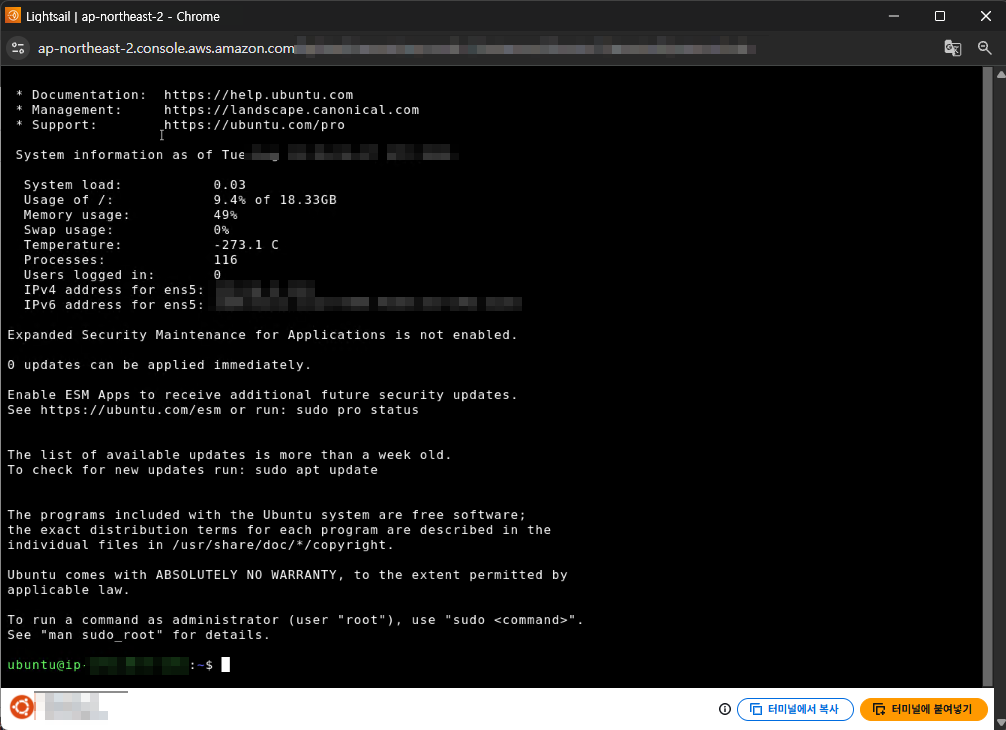
Task: Click the '터미널에 붙여넣기' button
Action: point(923,709)
